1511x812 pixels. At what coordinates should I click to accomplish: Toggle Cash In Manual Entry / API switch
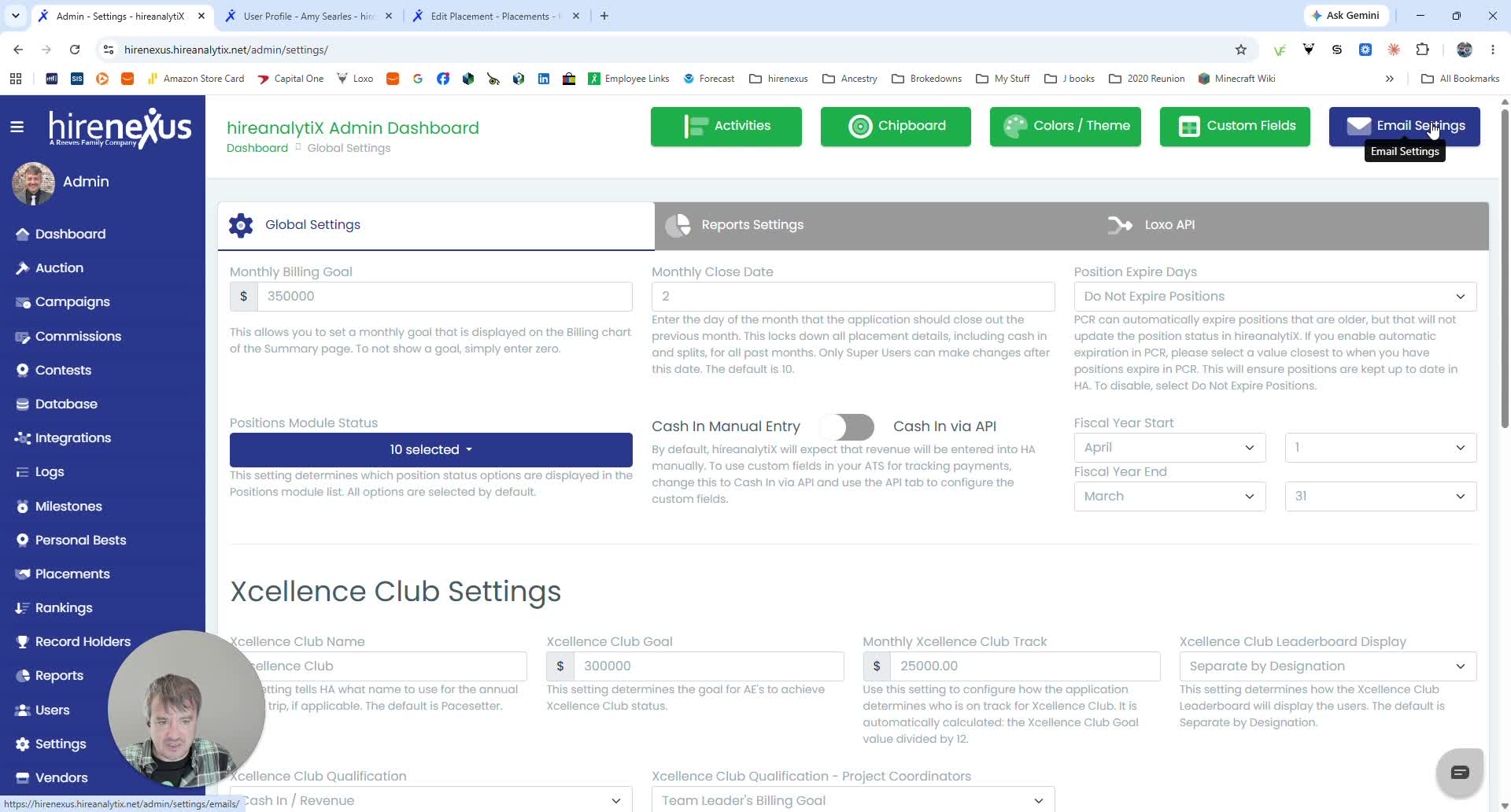(x=847, y=426)
